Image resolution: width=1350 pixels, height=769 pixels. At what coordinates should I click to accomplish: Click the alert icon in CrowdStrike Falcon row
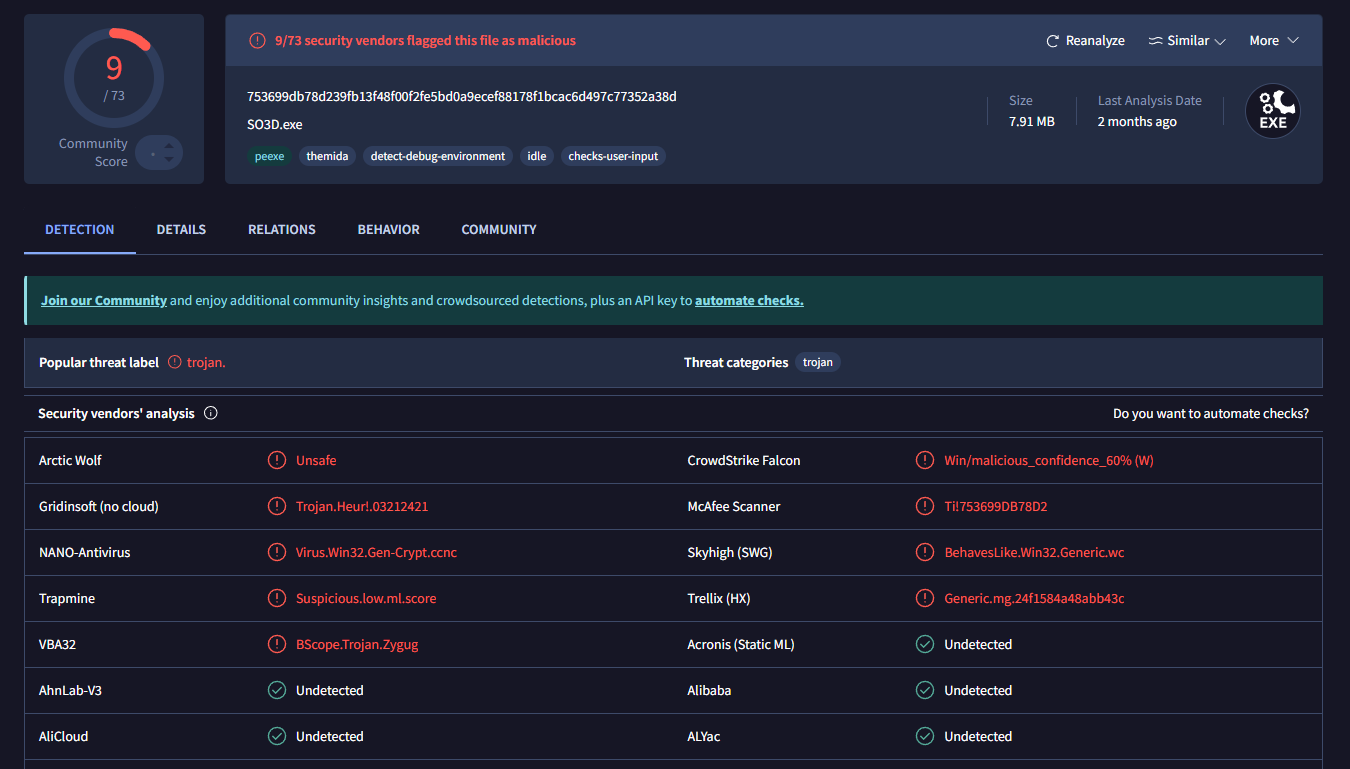coord(925,460)
